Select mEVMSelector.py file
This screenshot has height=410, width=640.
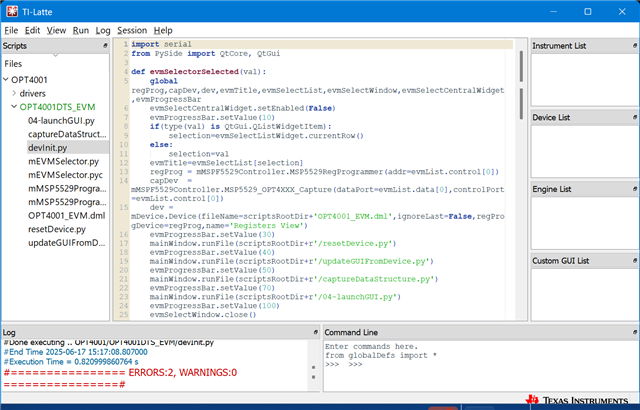click(63, 161)
